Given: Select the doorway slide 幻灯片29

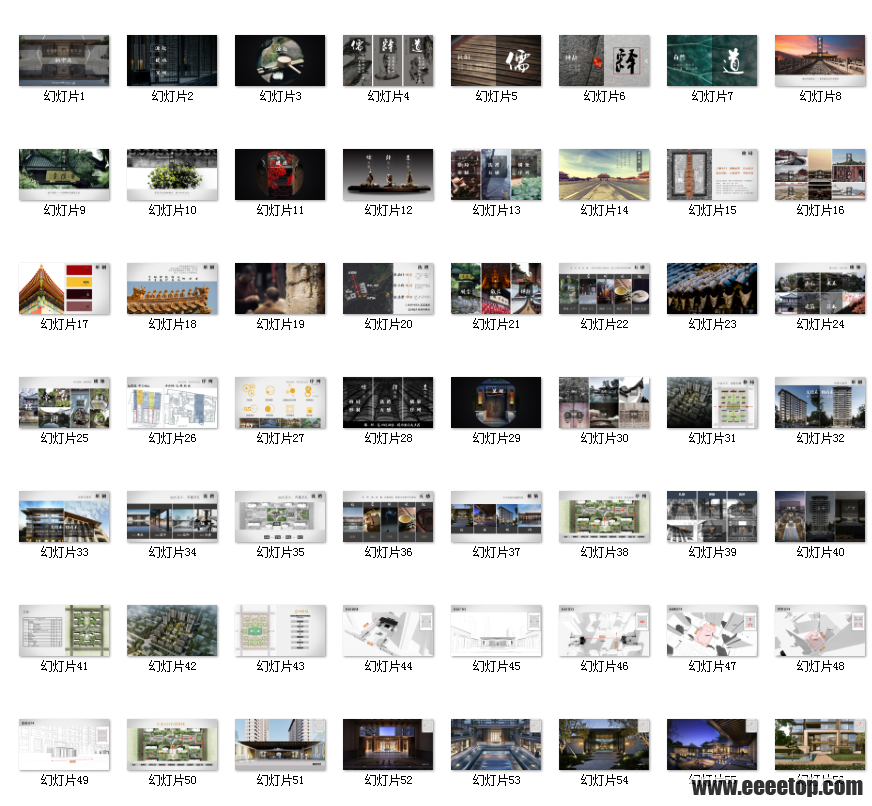Looking at the screenshot, I should click(496, 403).
